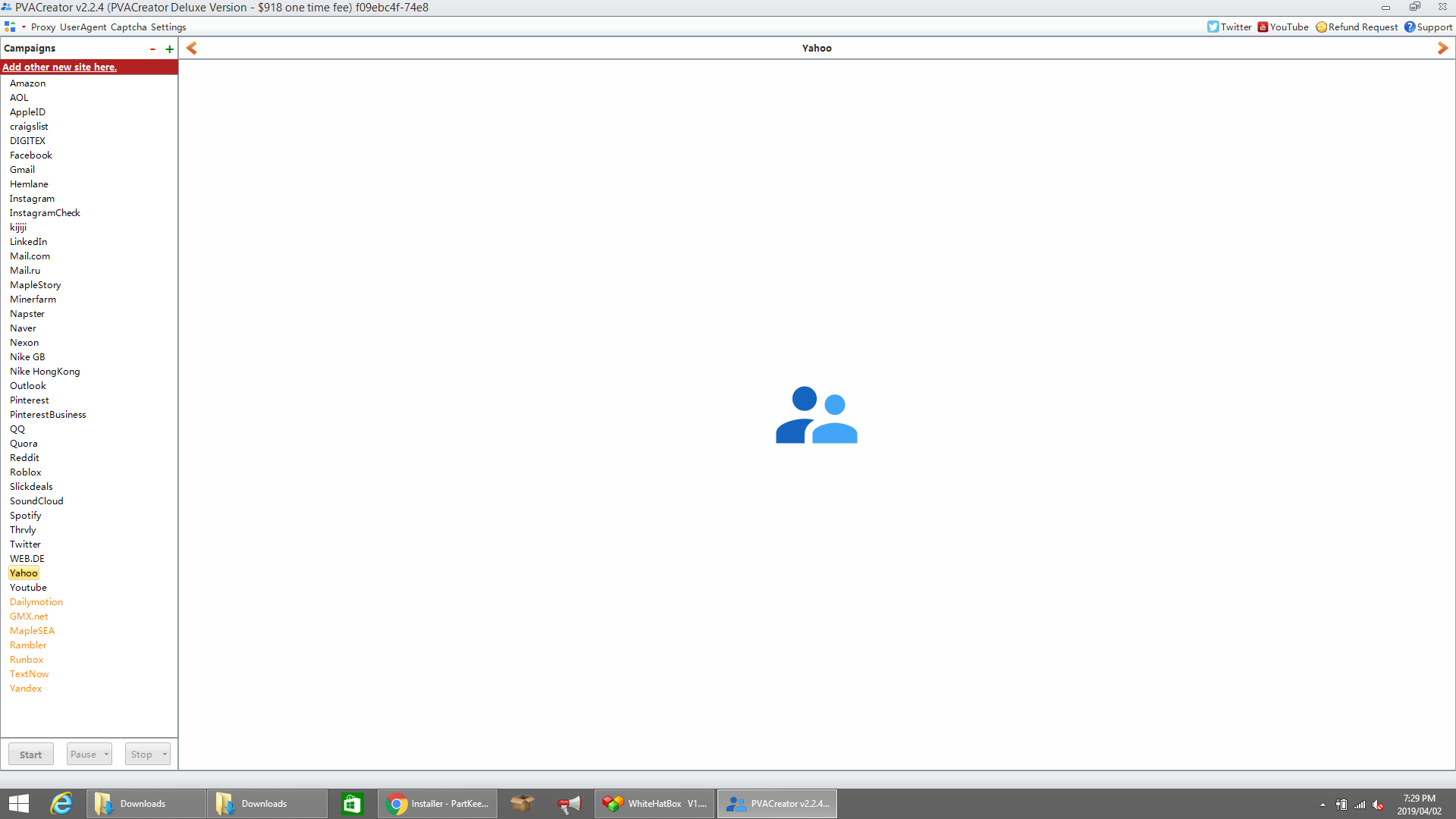Open the UserAgent menu
1456x819 pixels.
click(x=83, y=27)
